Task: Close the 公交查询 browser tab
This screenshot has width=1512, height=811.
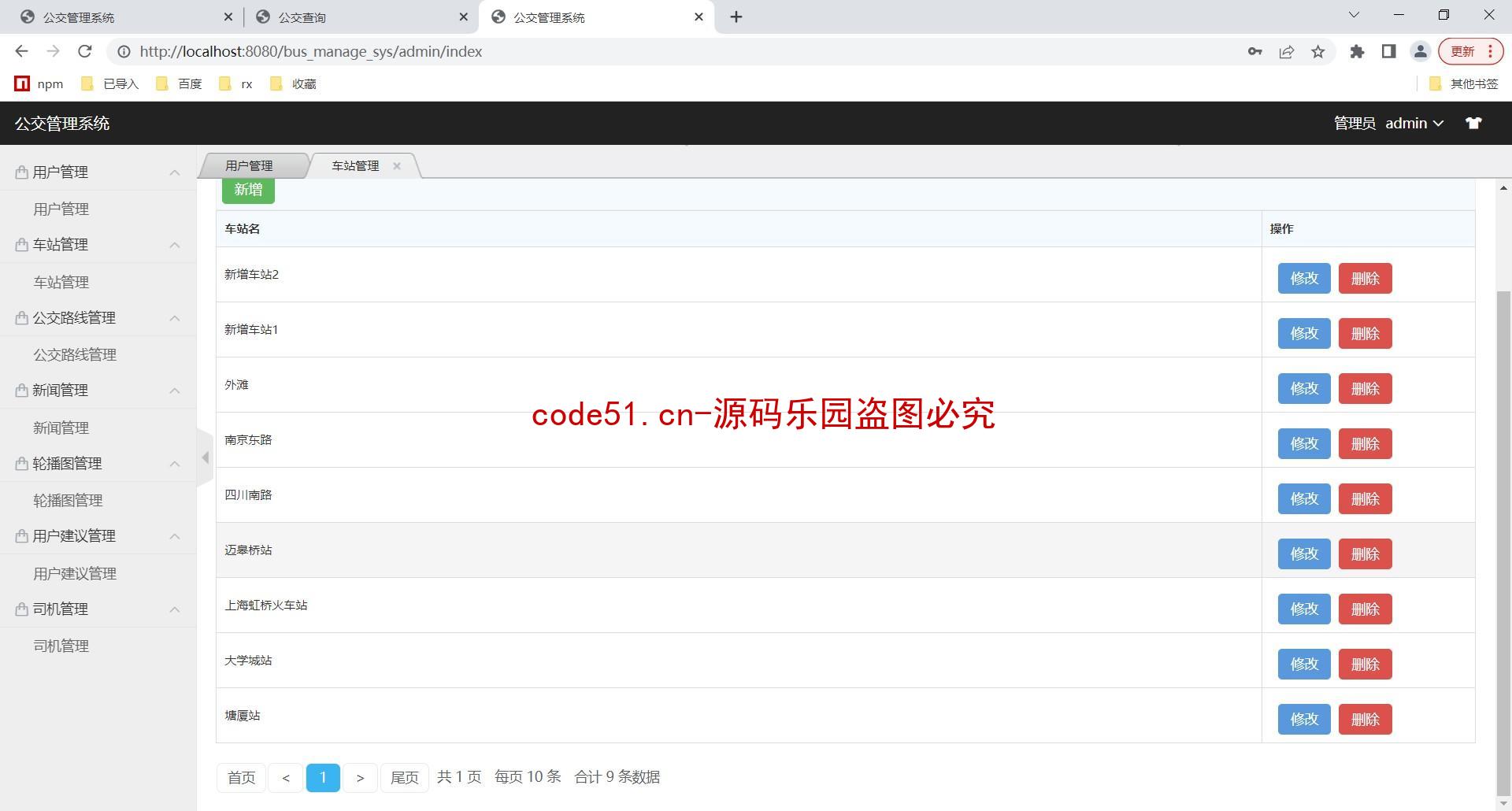Action: point(463,17)
